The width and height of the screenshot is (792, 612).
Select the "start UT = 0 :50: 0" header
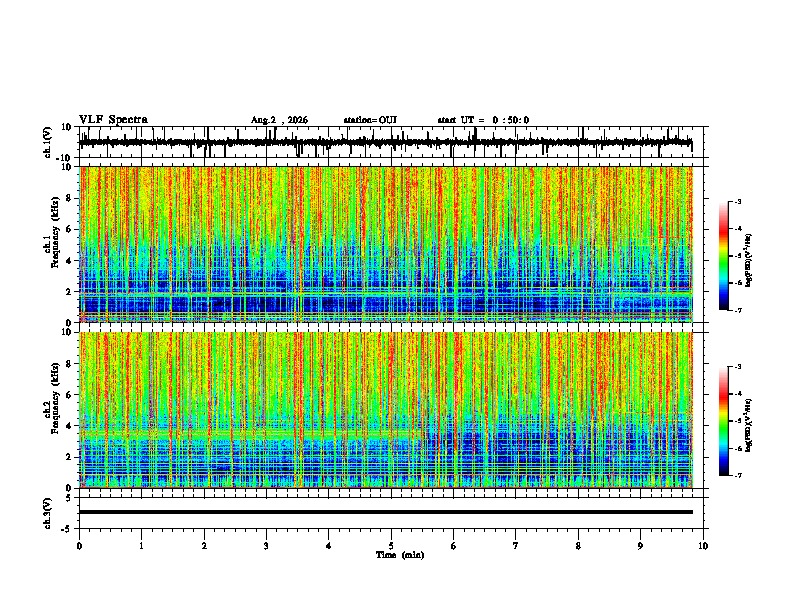tap(483, 120)
